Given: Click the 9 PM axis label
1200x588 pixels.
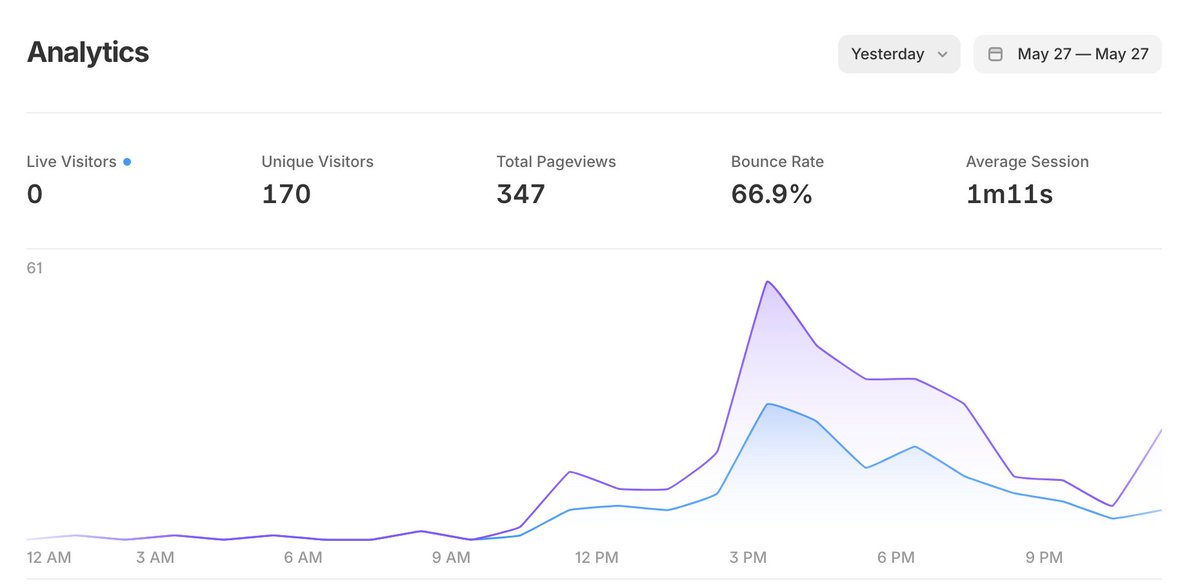Looking at the screenshot, I should click(1043, 557).
